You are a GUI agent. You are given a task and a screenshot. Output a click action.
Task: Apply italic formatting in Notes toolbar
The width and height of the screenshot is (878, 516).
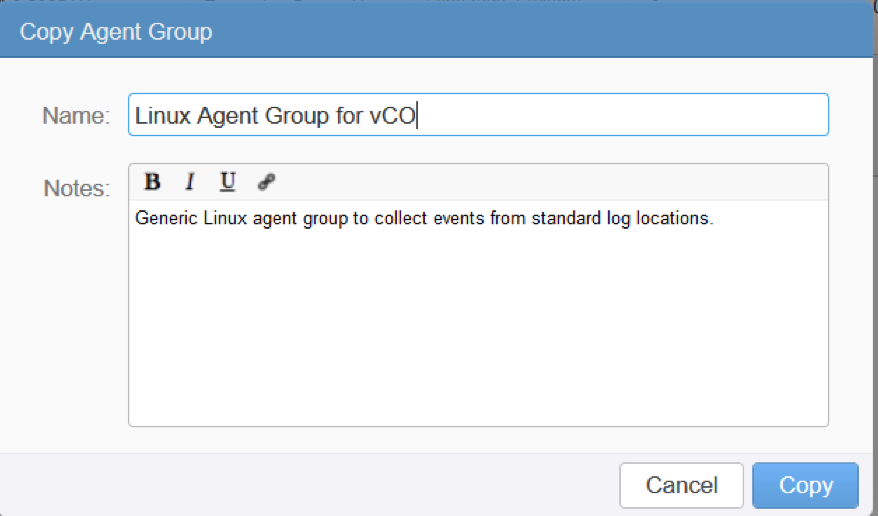190,182
